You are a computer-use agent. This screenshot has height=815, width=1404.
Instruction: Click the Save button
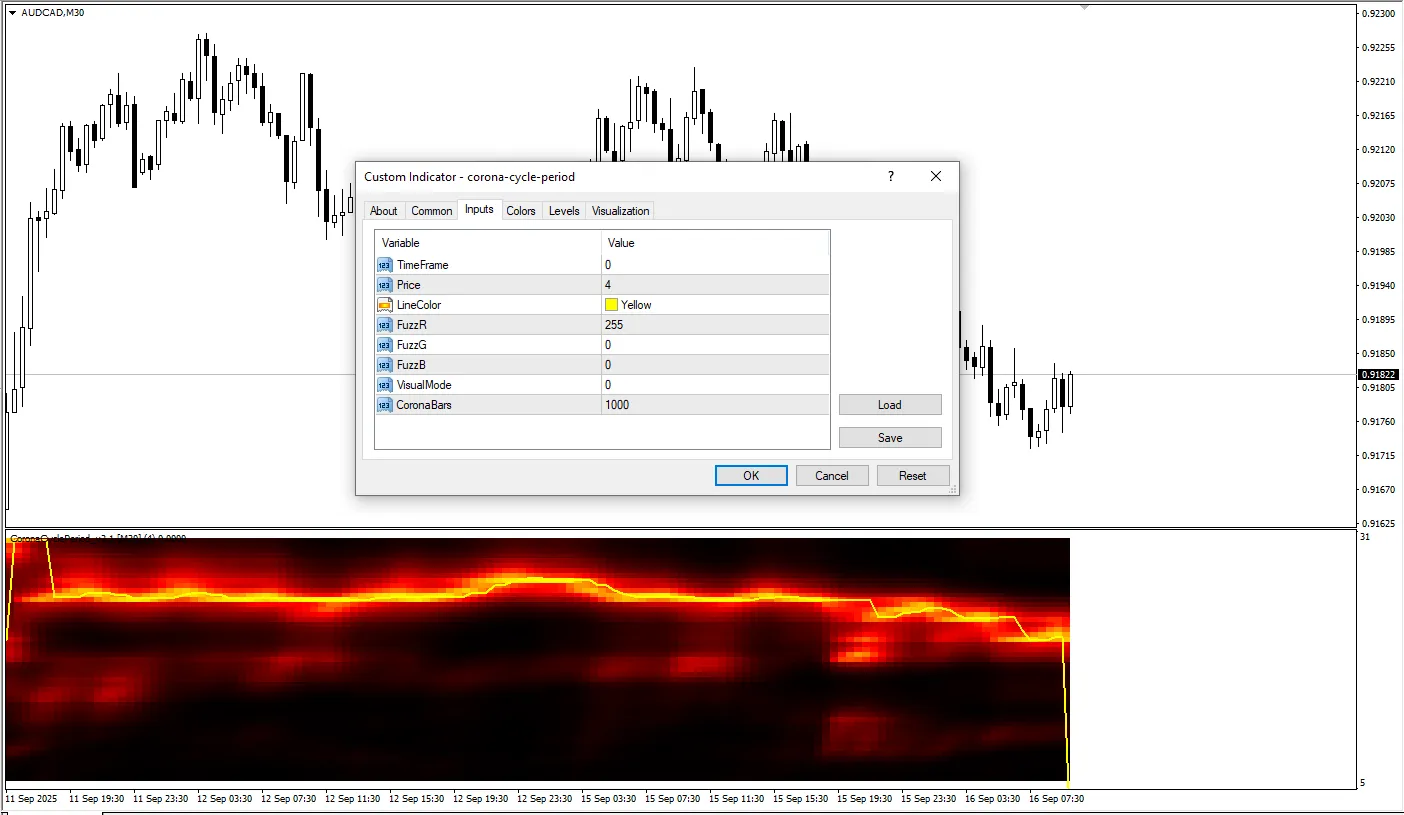890,438
